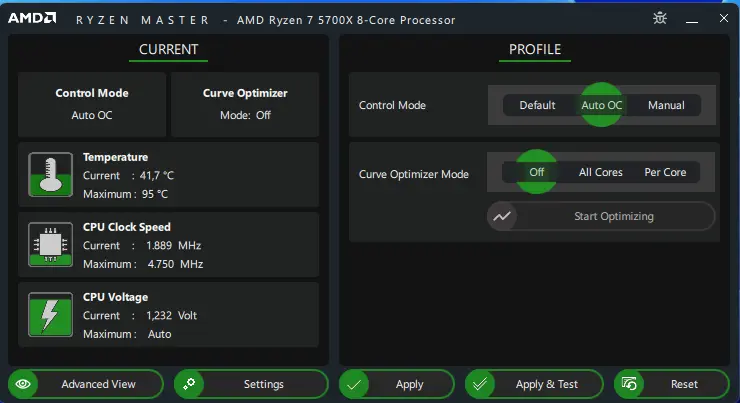
Task: Click the CPU Voltage heading
Action: tap(115, 297)
